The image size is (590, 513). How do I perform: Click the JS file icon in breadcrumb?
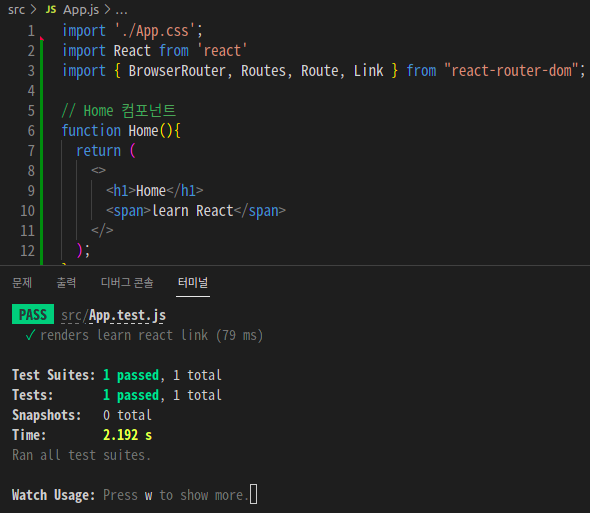pyautogui.click(x=51, y=9)
